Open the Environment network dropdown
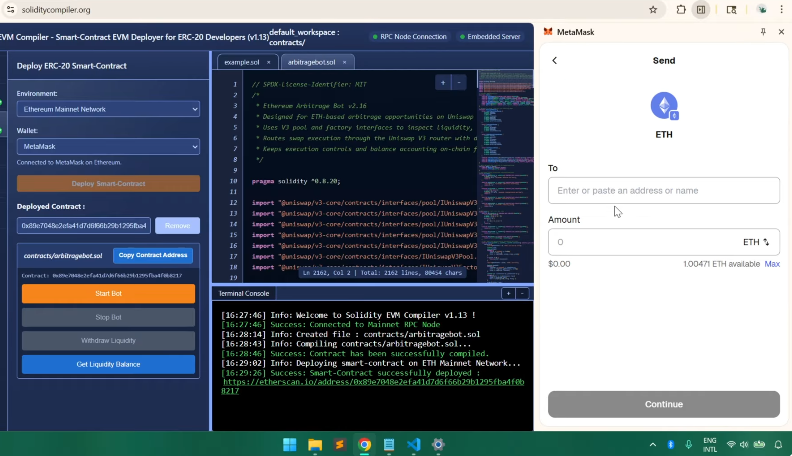 point(108,109)
